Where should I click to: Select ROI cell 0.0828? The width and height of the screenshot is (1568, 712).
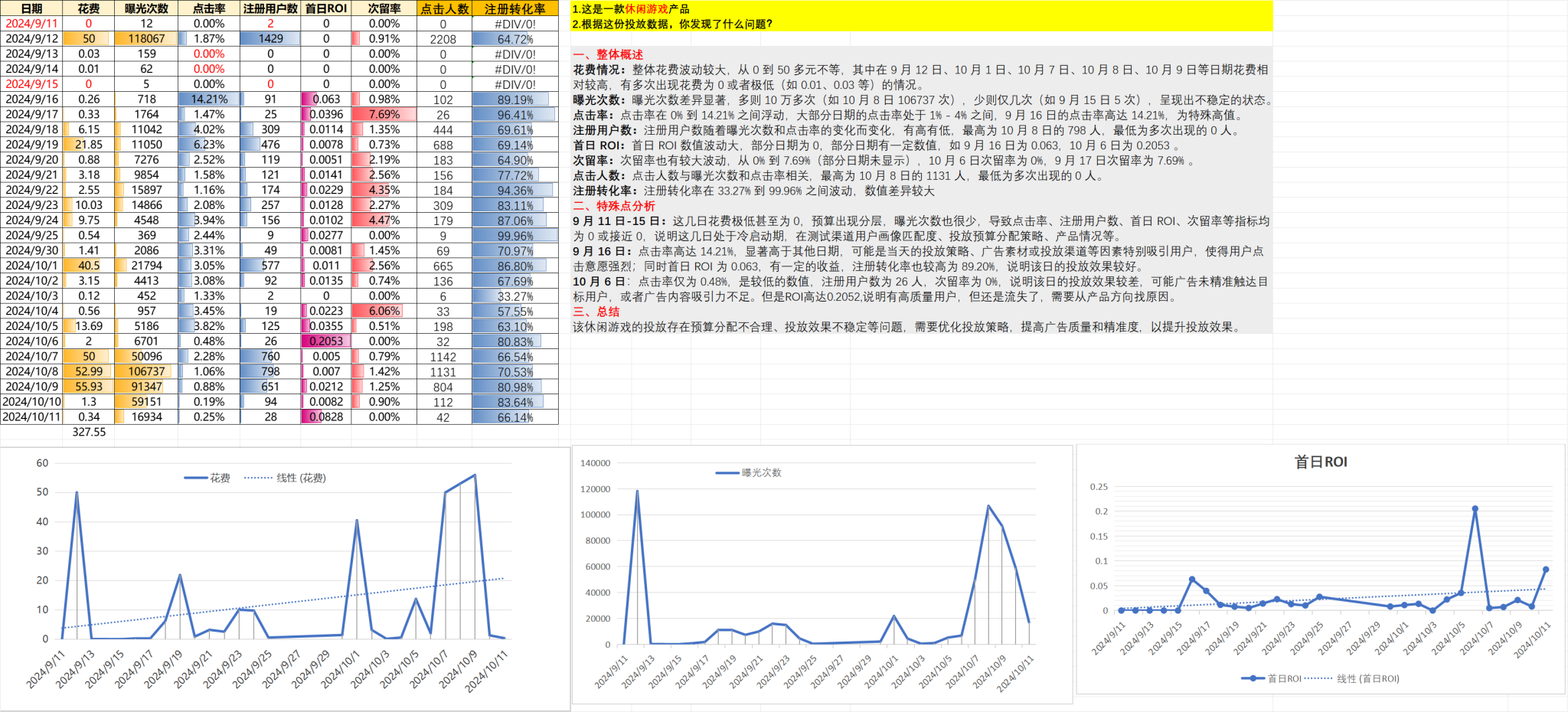pos(326,417)
